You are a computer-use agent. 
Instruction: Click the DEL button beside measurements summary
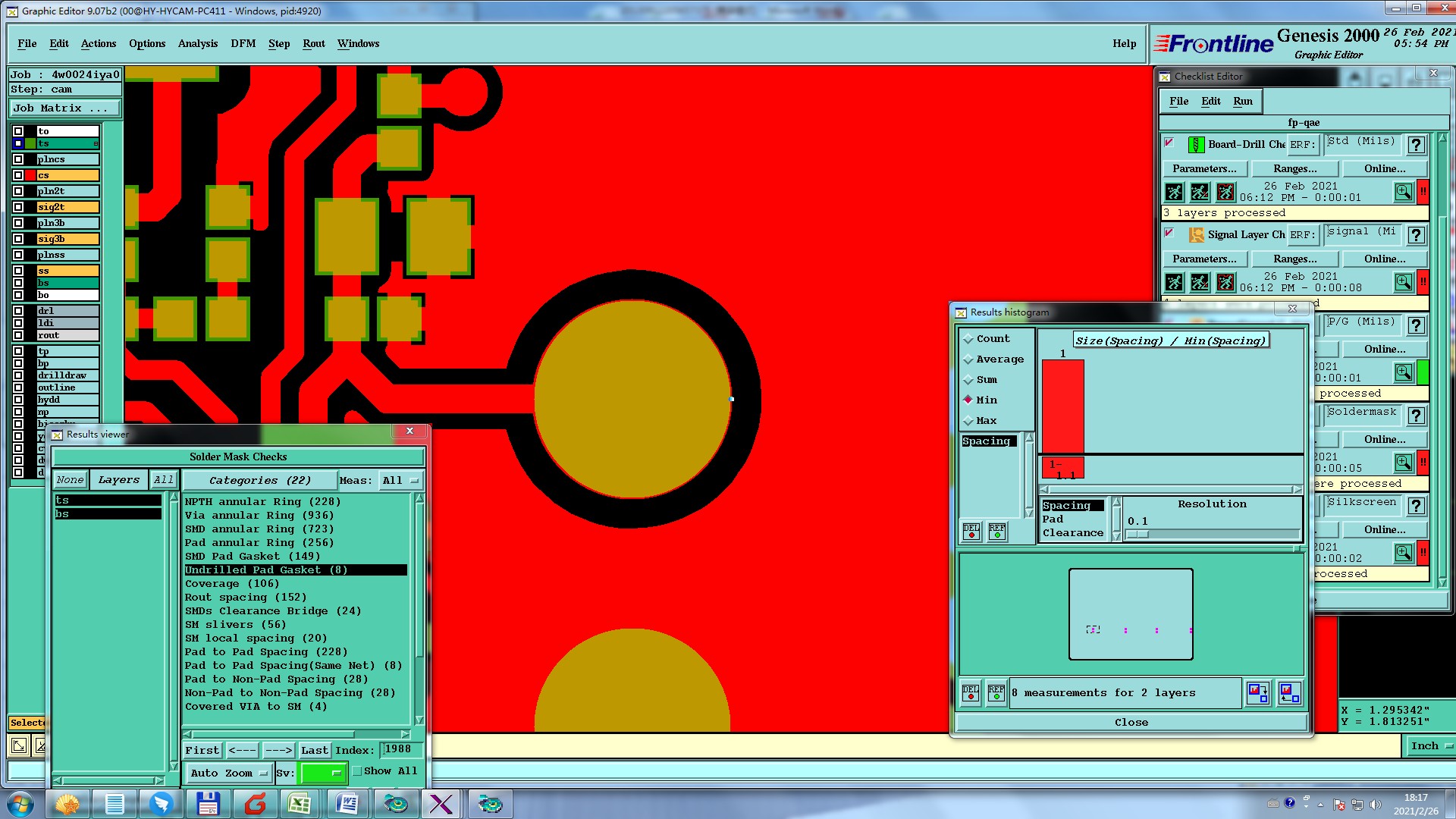coord(971,692)
